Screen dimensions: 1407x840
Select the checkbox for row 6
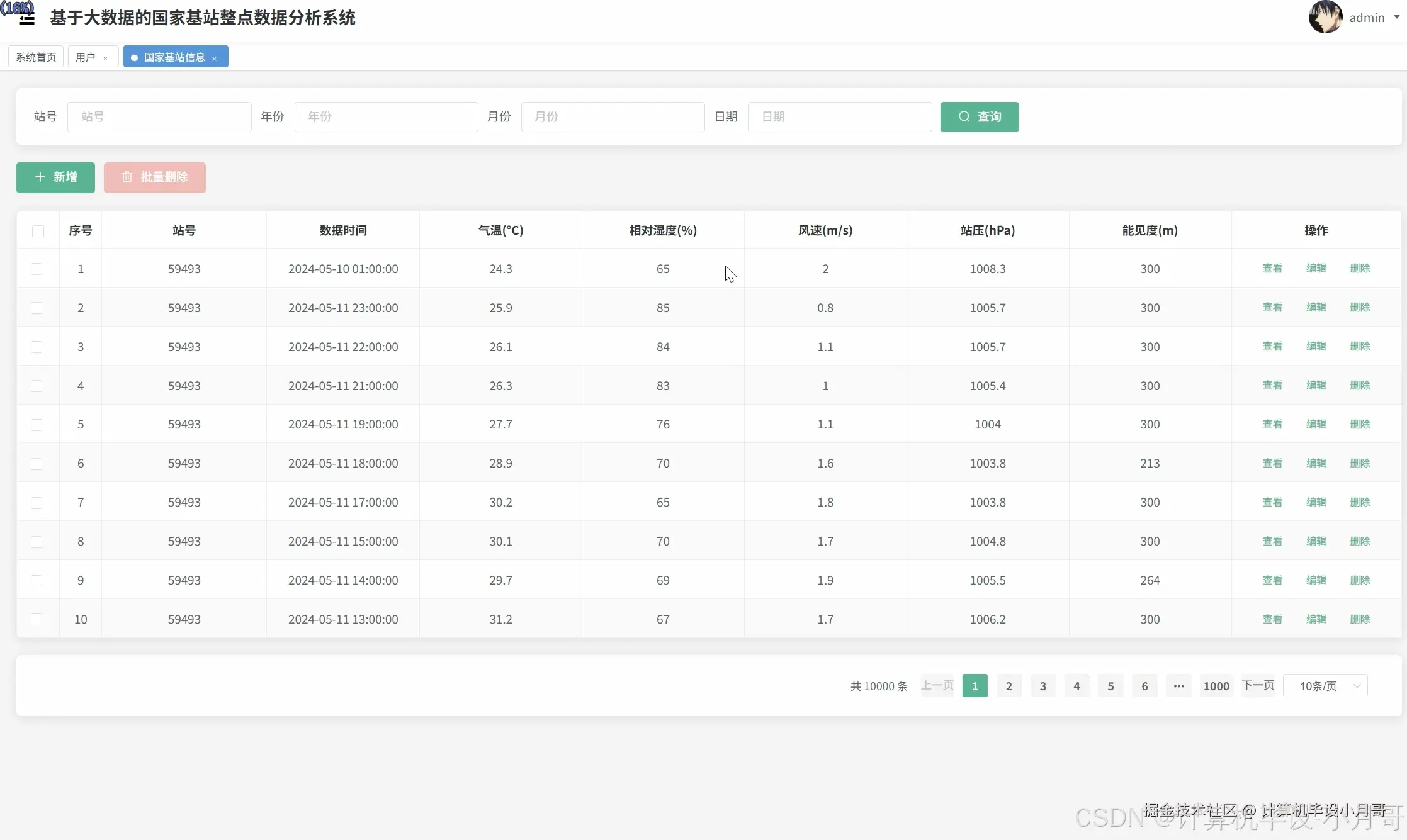pyautogui.click(x=37, y=464)
